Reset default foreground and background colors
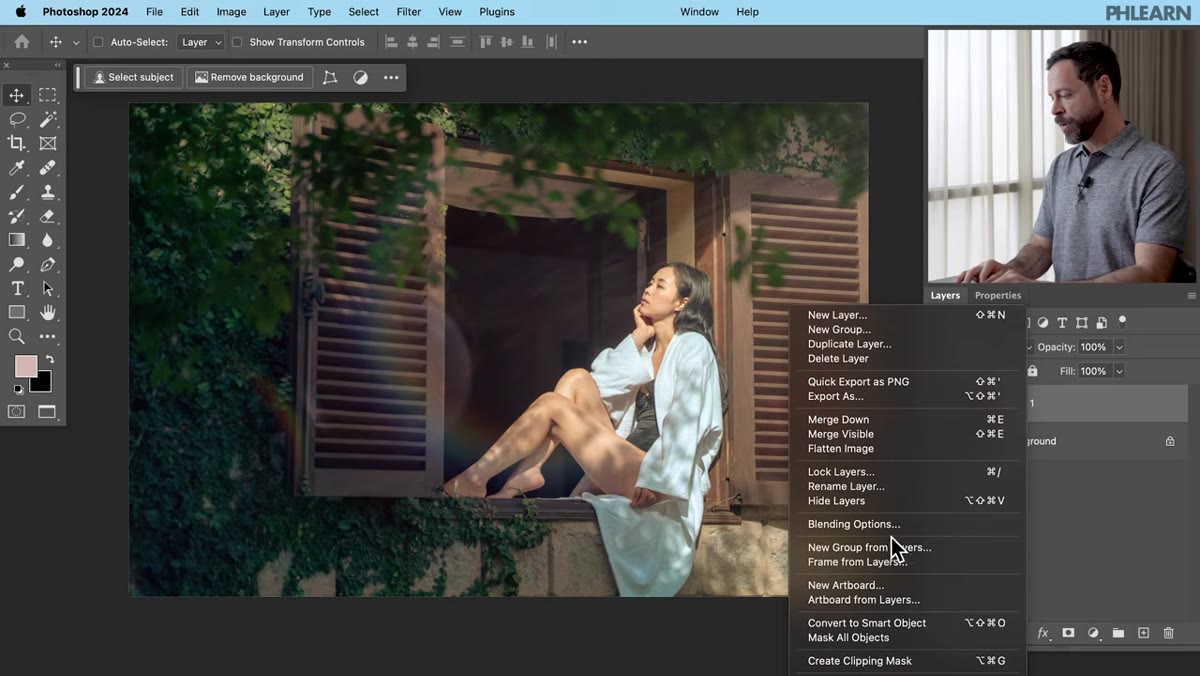 pyautogui.click(x=17, y=389)
